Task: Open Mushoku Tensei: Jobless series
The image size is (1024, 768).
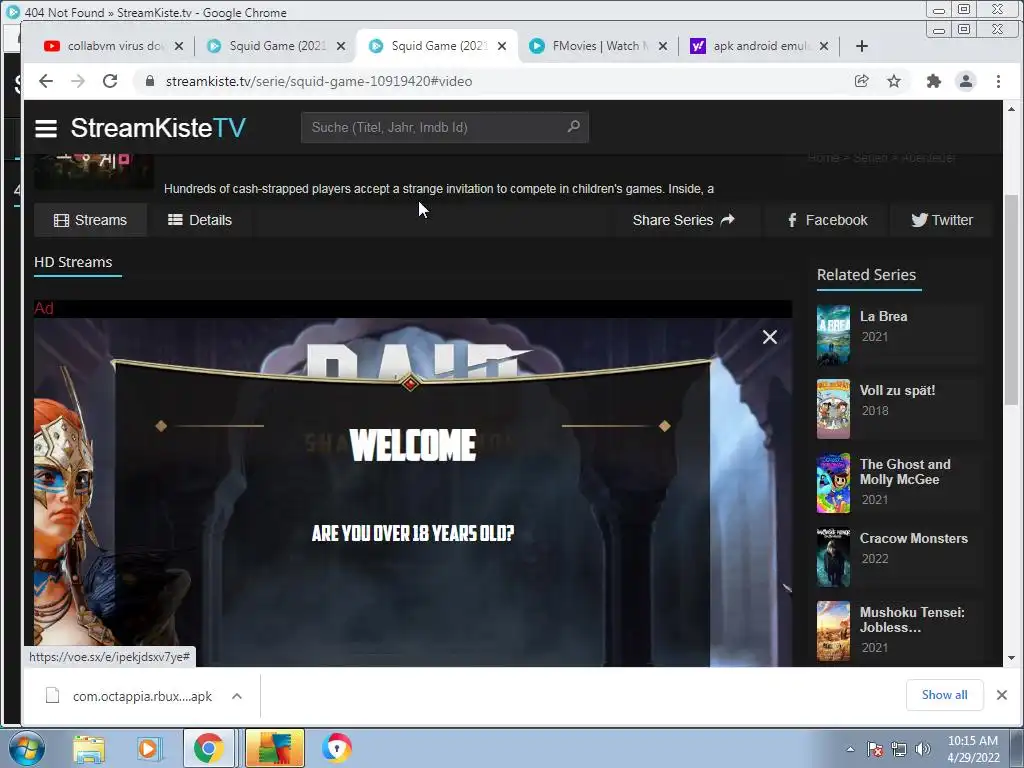Action: pos(912,620)
